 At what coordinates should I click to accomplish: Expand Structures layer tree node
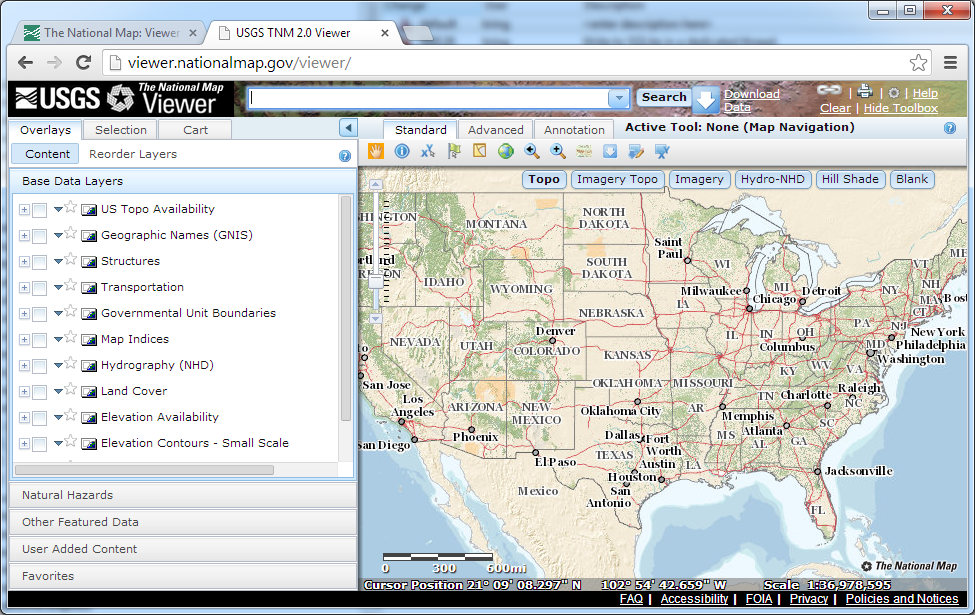[x=24, y=262]
